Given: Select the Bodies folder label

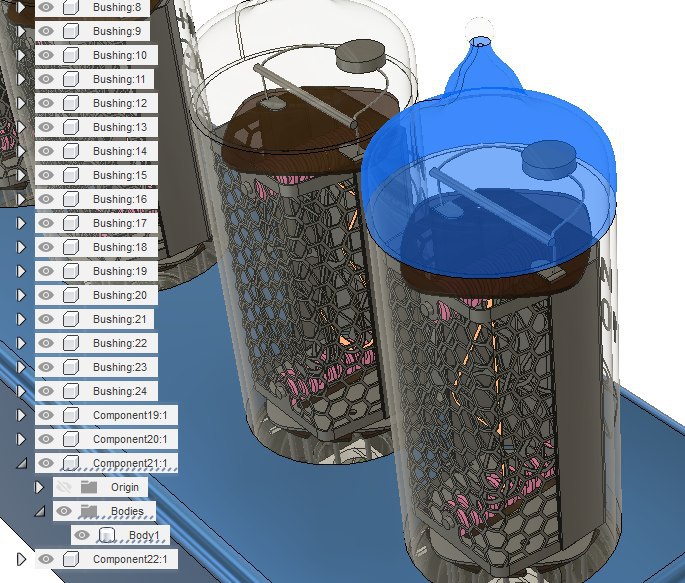Looking at the screenshot, I should 127,511.
